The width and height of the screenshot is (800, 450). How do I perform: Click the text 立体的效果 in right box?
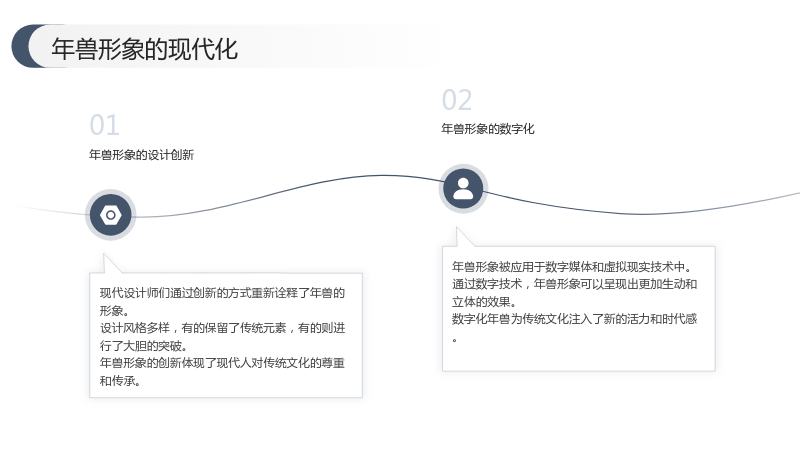coord(484,302)
